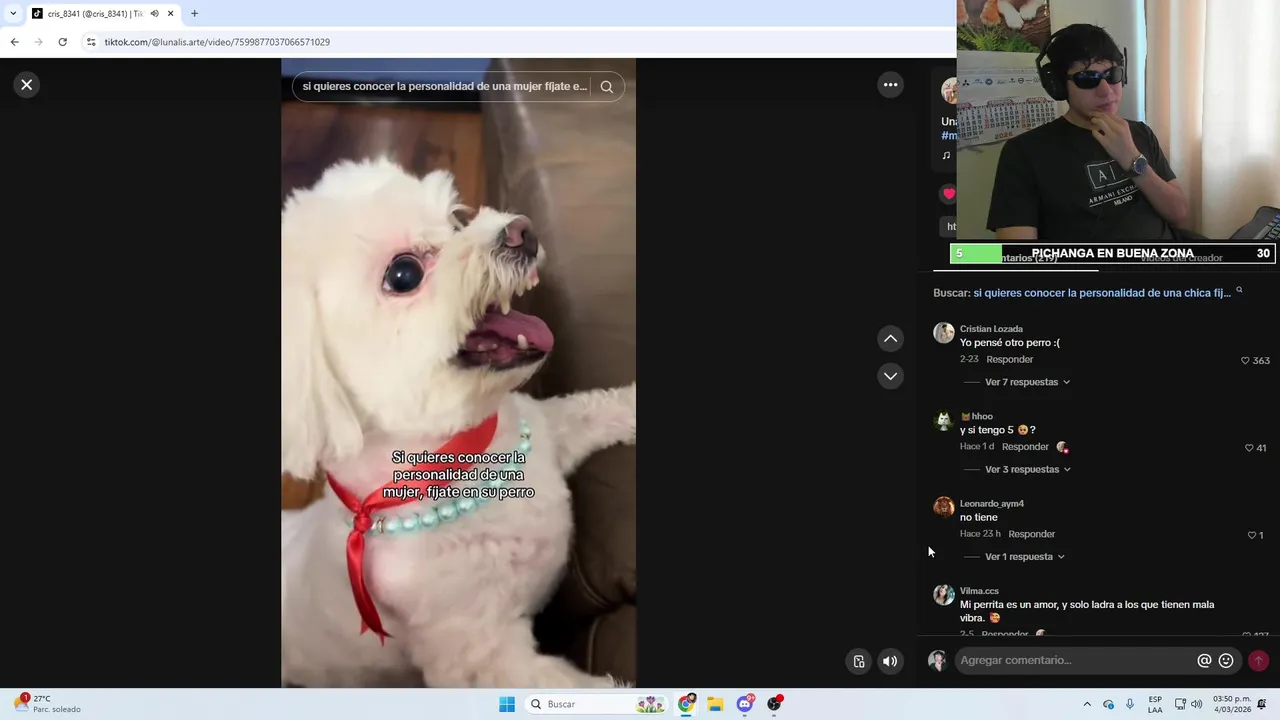Click username Vilma.ccs

979,591
